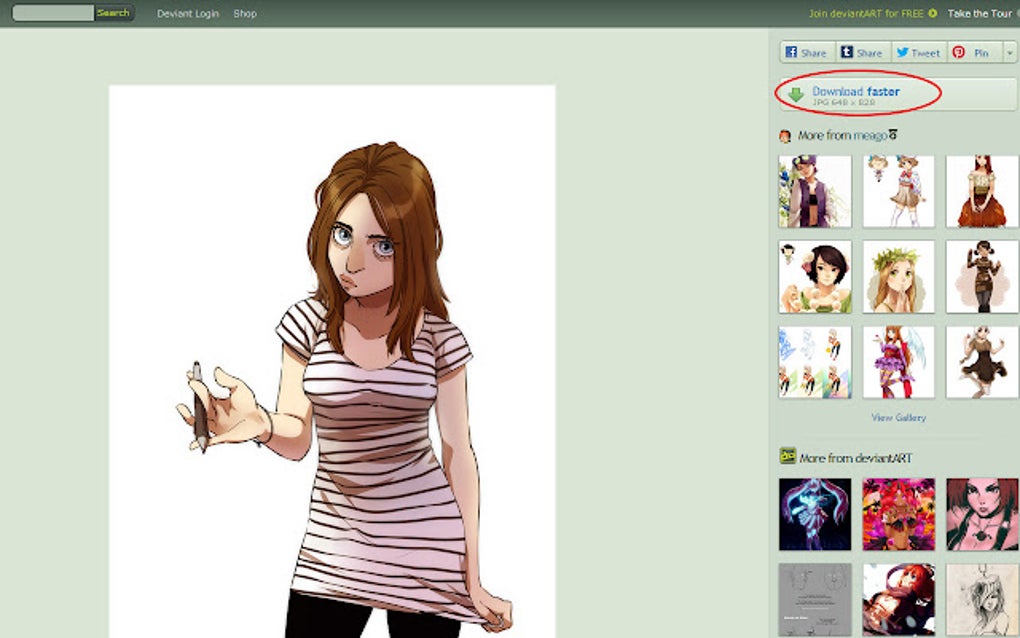Screen dimensions: 1020x638
Task: Click the deviantART logo beside 'More from deviantART'
Action: click(786, 455)
